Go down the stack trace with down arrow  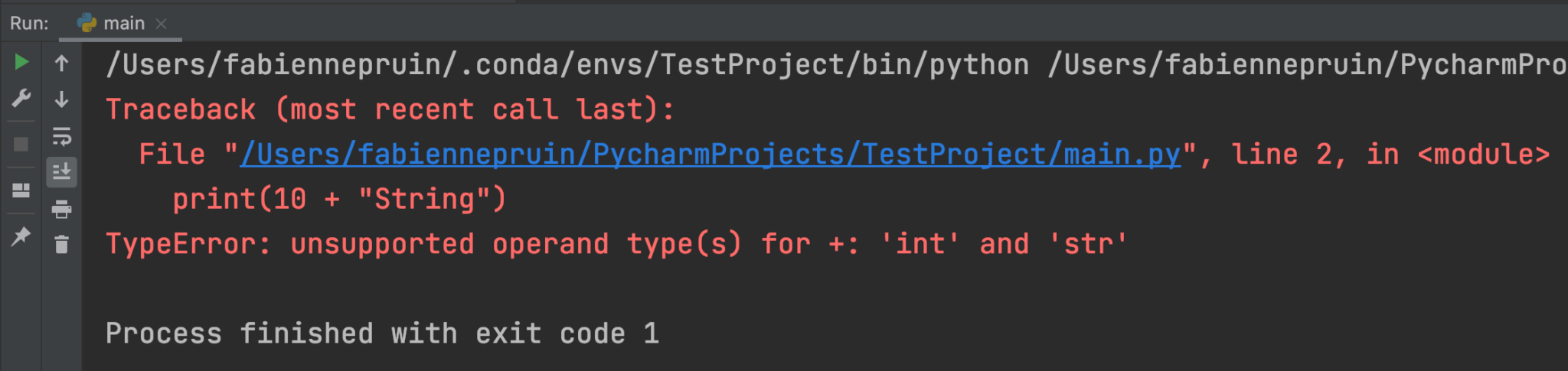62,99
